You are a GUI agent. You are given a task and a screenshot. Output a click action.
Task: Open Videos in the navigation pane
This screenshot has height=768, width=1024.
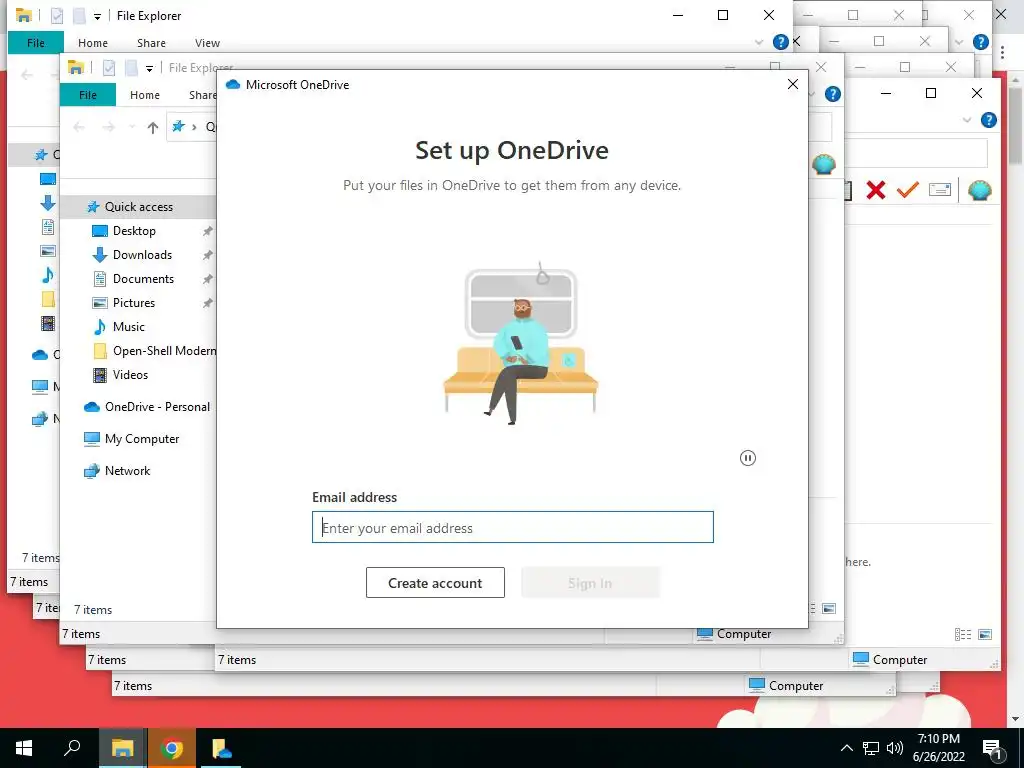(x=130, y=375)
